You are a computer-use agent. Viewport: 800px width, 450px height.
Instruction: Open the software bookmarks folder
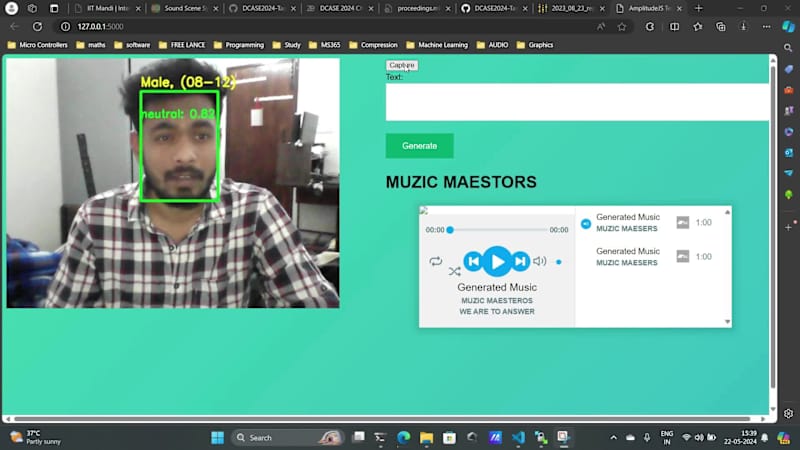pyautogui.click(x=132, y=45)
